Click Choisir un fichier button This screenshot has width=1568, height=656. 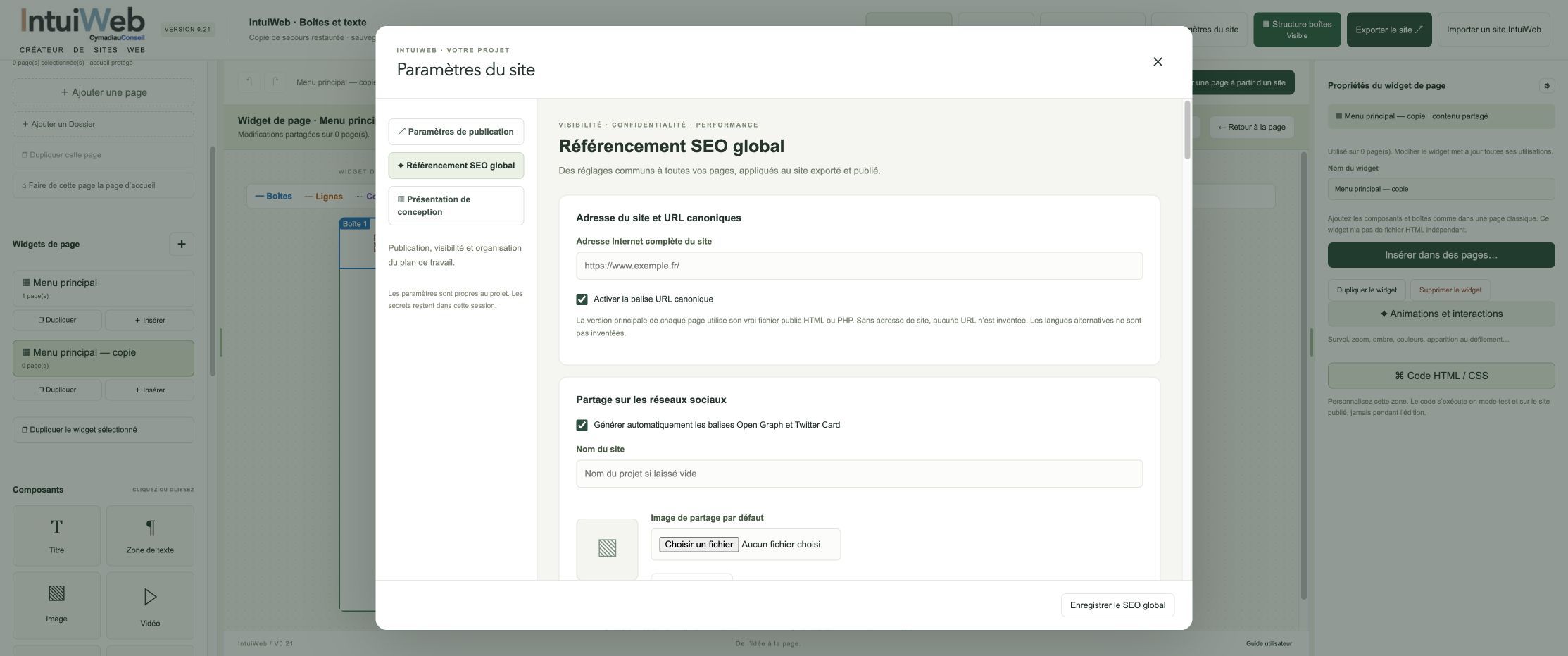[x=698, y=545]
